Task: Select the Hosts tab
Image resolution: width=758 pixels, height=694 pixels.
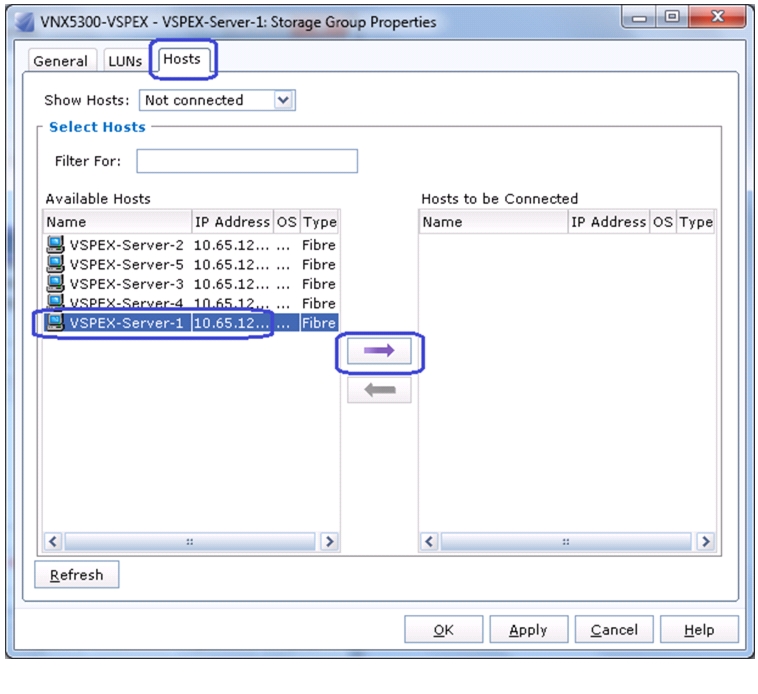Action: [182, 59]
